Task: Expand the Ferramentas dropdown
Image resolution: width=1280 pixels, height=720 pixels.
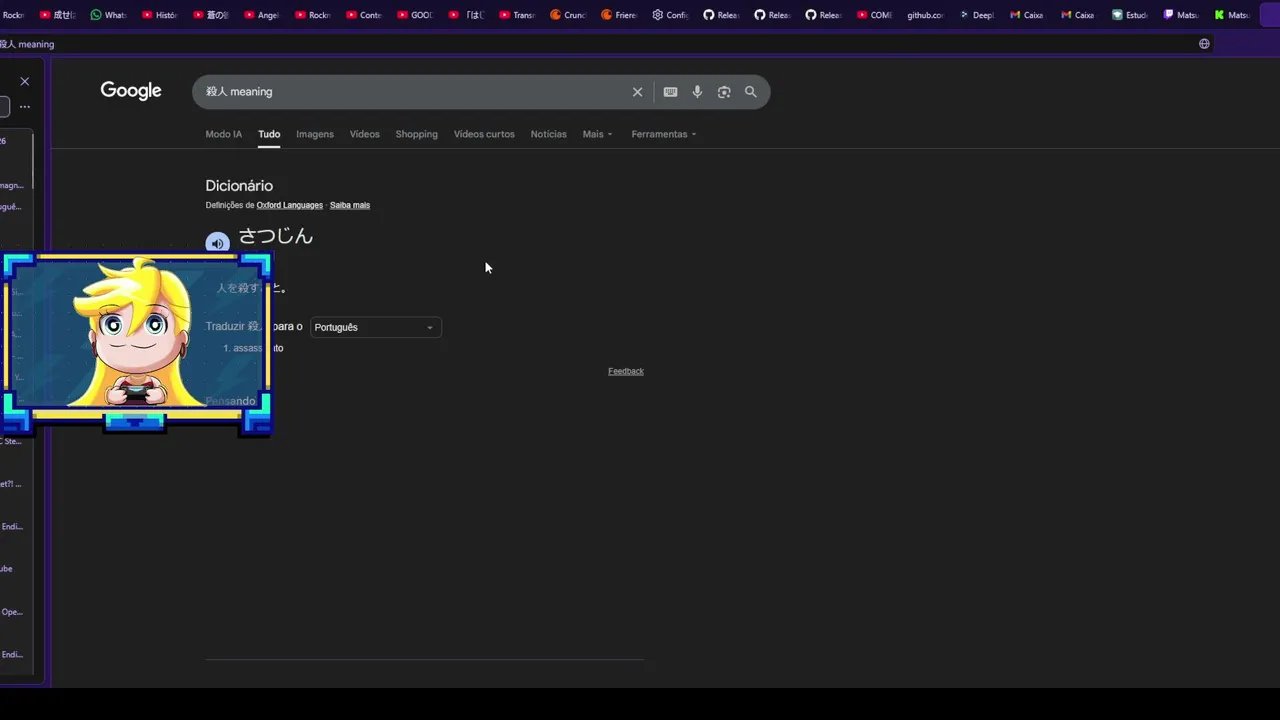Action: [x=663, y=134]
